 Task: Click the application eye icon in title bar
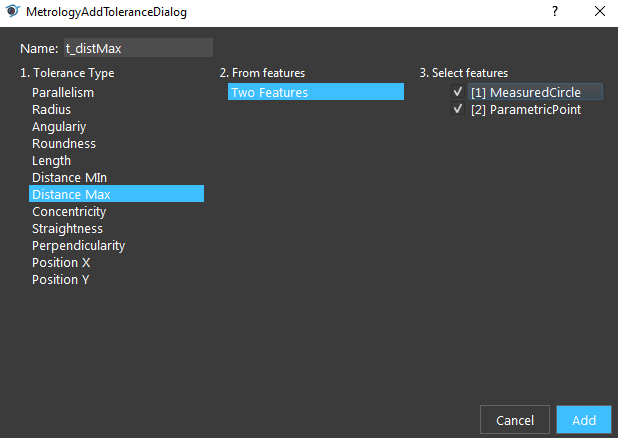(x=13, y=11)
